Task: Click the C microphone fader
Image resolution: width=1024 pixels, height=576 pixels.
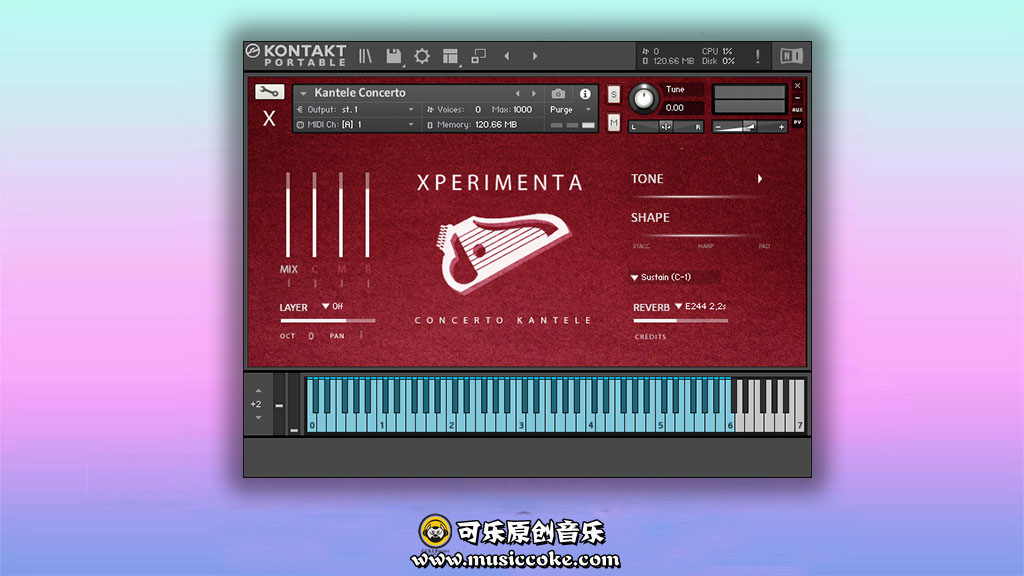Action: pos(315,215)
